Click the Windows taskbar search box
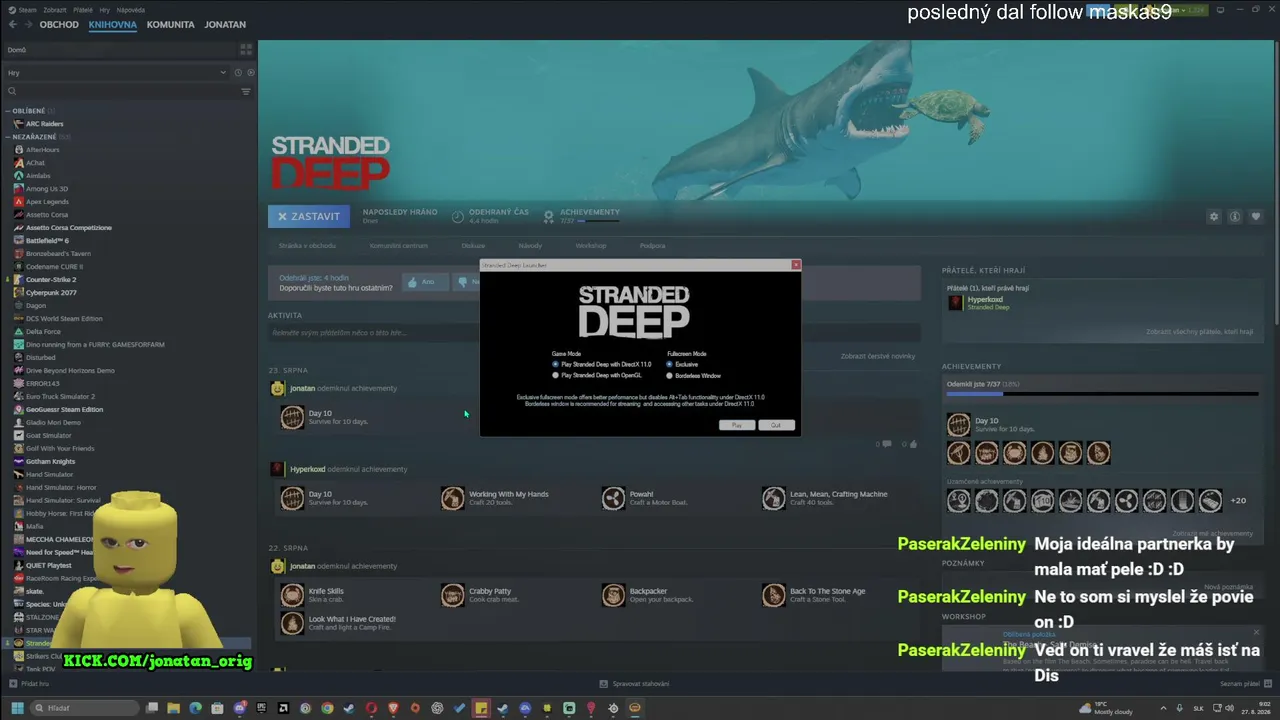The height and width of the screenshot is (720, 1280). [x=87, y=708]
